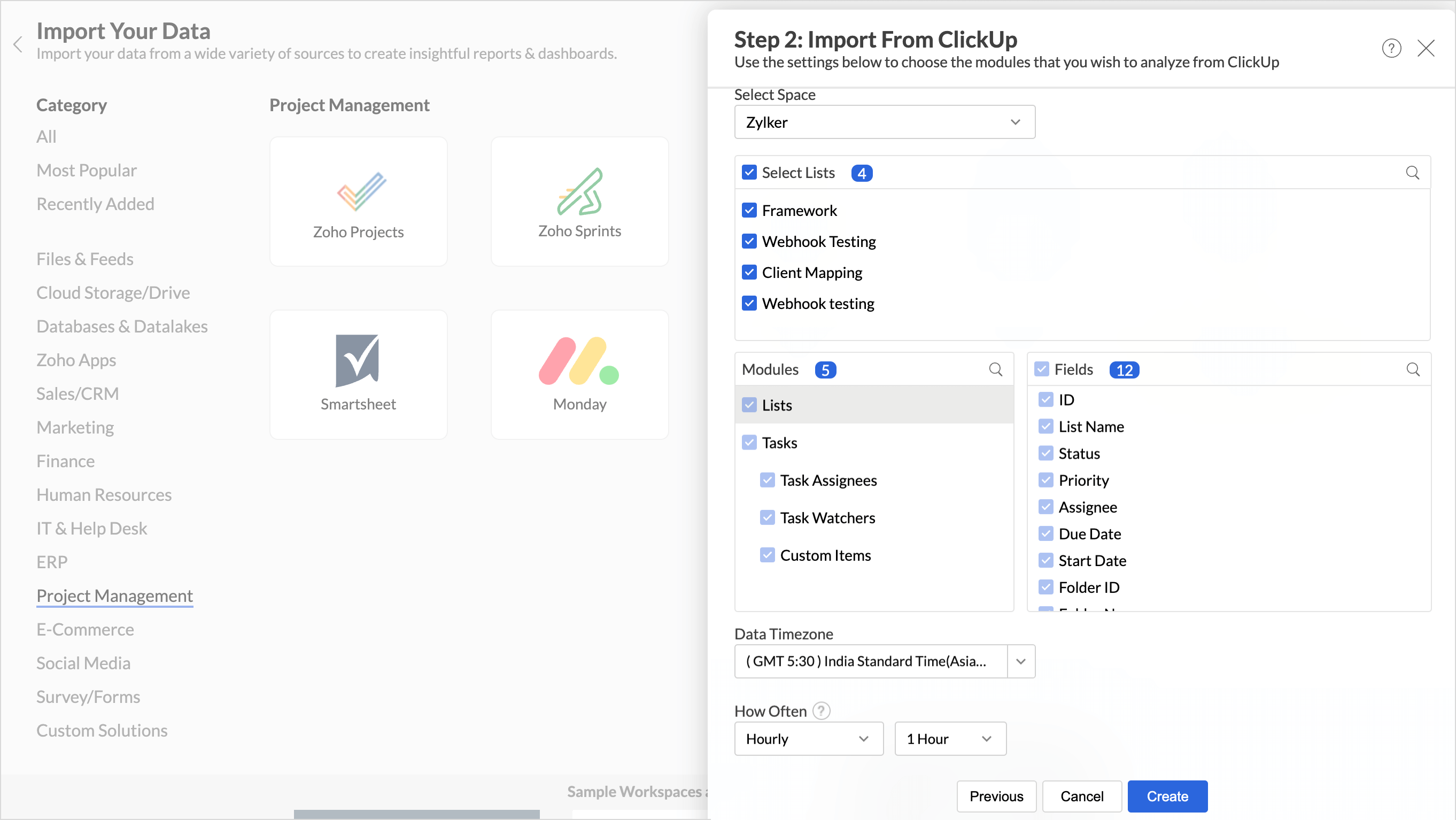This screenshot has width=1456, height=820.
Task: Click the Cancel button
Action: point(1081,796)
